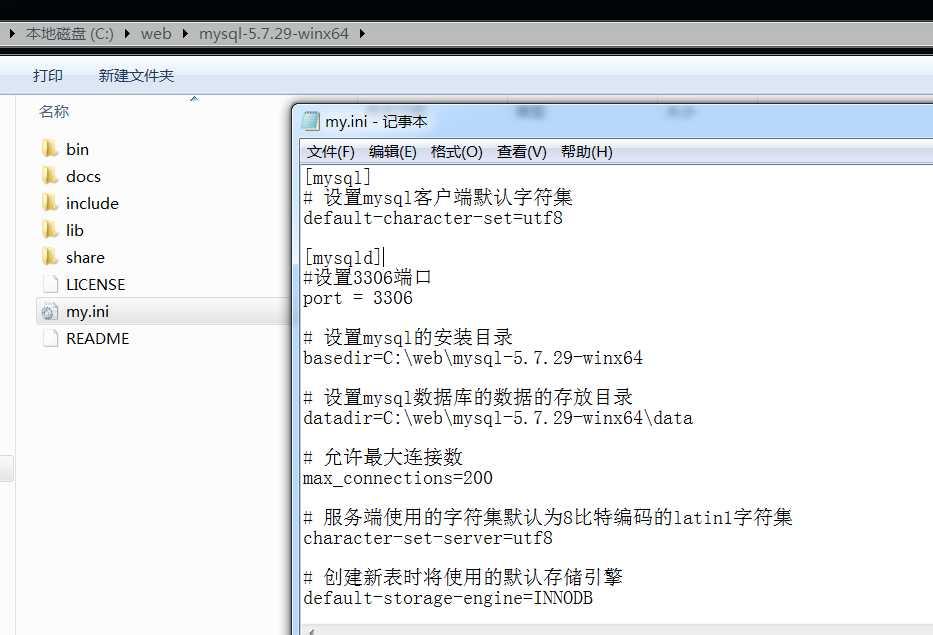Open the 文件(F) menu in Notepad
The height and width of the screenshot is (635, 933).
click(330, 152)
